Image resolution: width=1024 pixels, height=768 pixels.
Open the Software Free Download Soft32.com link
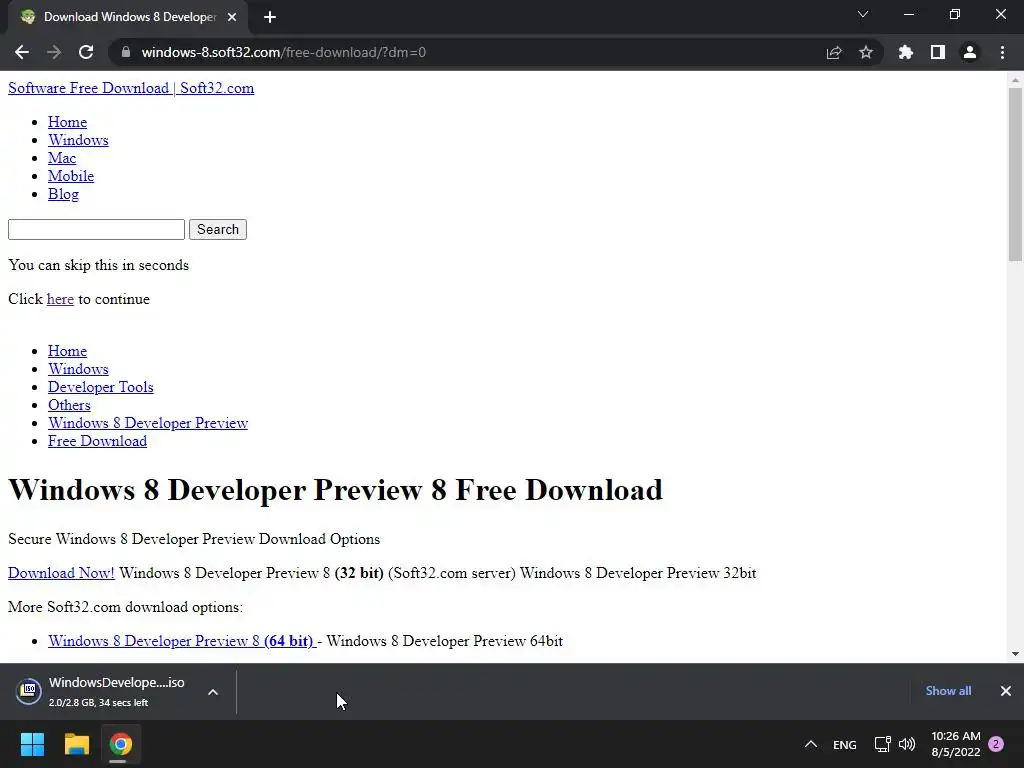point(131,88)
